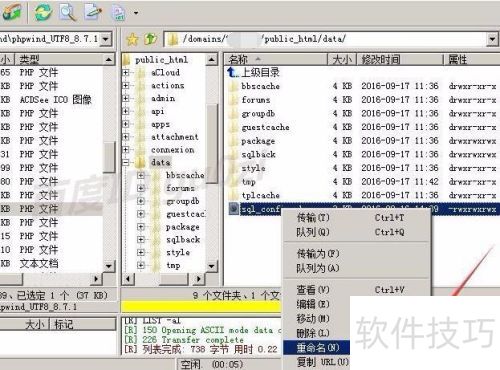Image resolution: width=500 pixels, height=370 pixels.
Task: Click scroll-down arrow of local file list
Action: 109,266
